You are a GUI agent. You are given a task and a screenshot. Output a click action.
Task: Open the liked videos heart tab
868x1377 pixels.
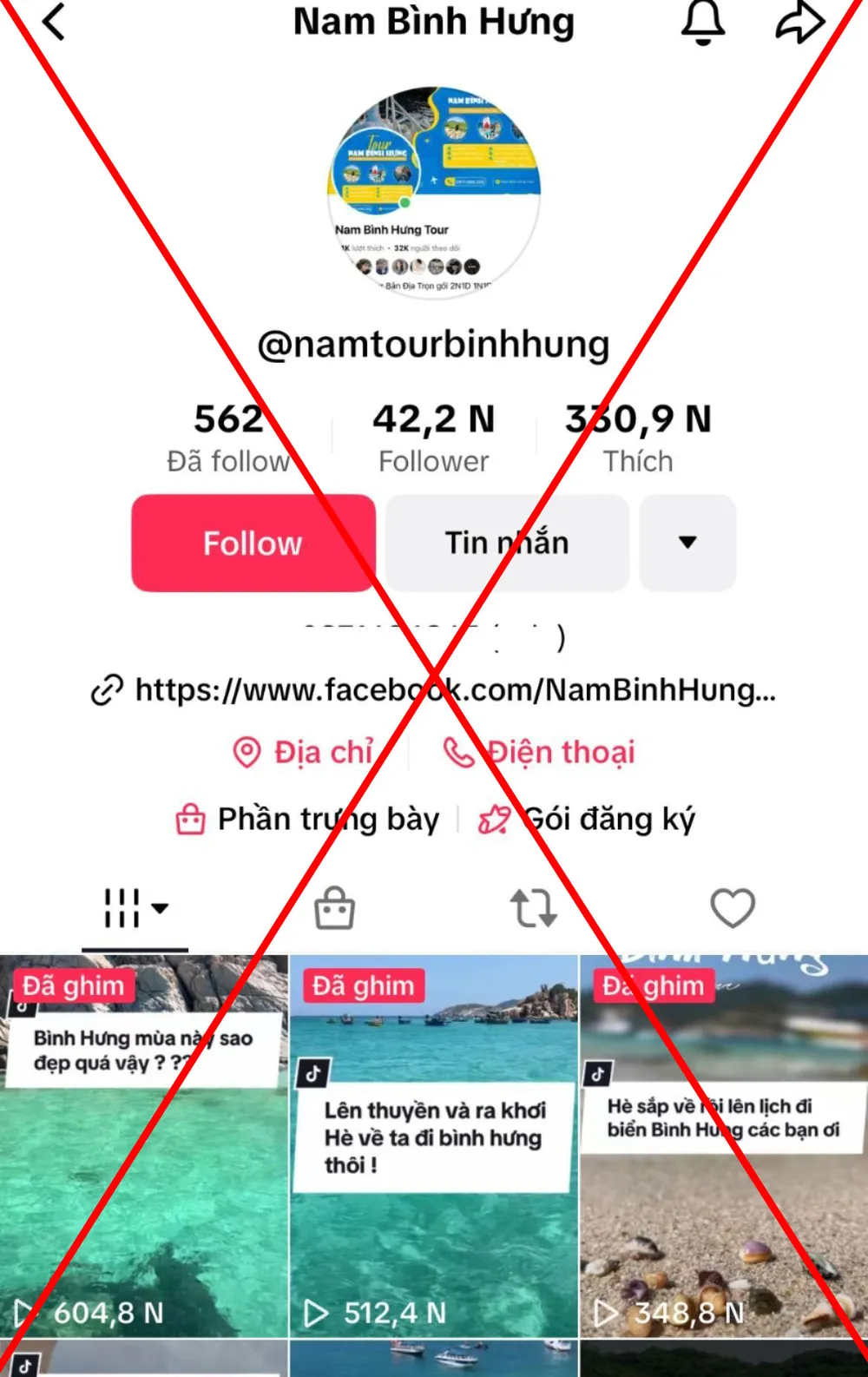pos(733,908)
